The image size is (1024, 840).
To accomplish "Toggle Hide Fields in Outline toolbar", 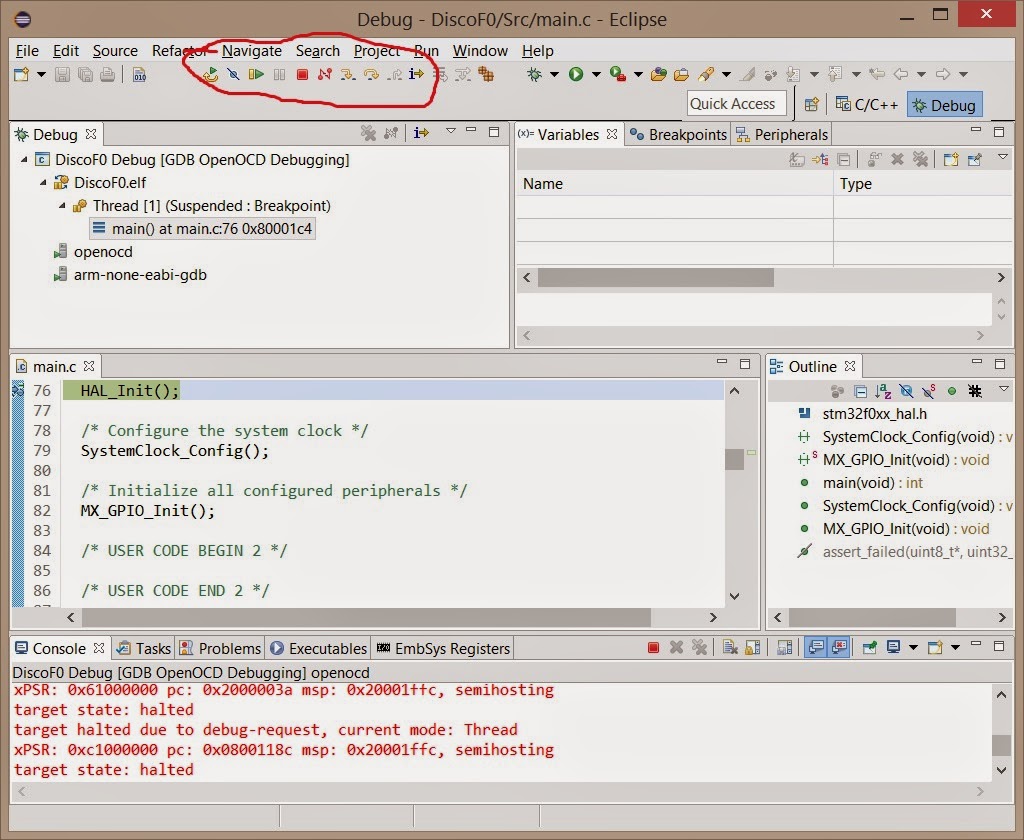I will point(906,391).
